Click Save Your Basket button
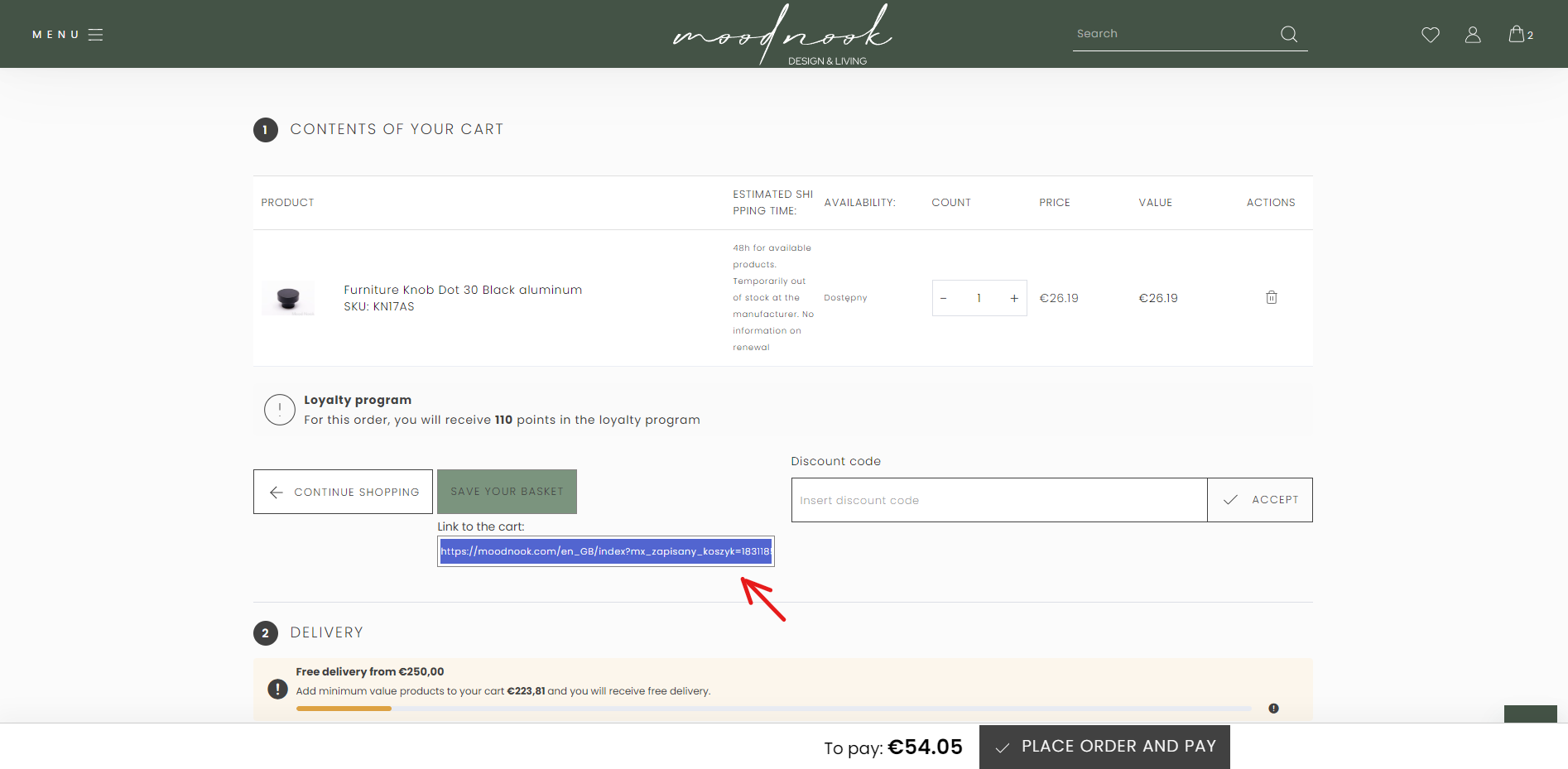This screenshot has height=769, width=1568. 507,492
